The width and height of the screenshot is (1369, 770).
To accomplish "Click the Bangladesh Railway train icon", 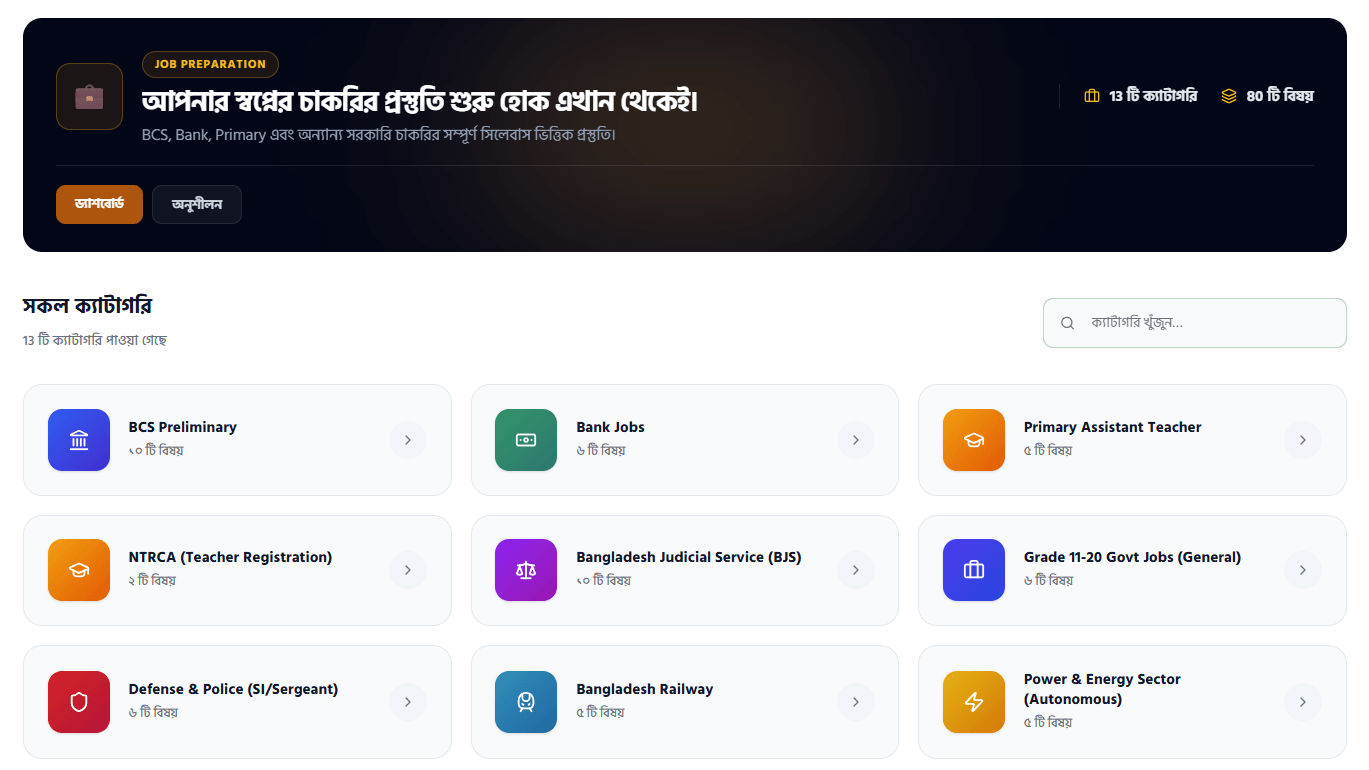I will pyautogui.click(x=526, y=702).
